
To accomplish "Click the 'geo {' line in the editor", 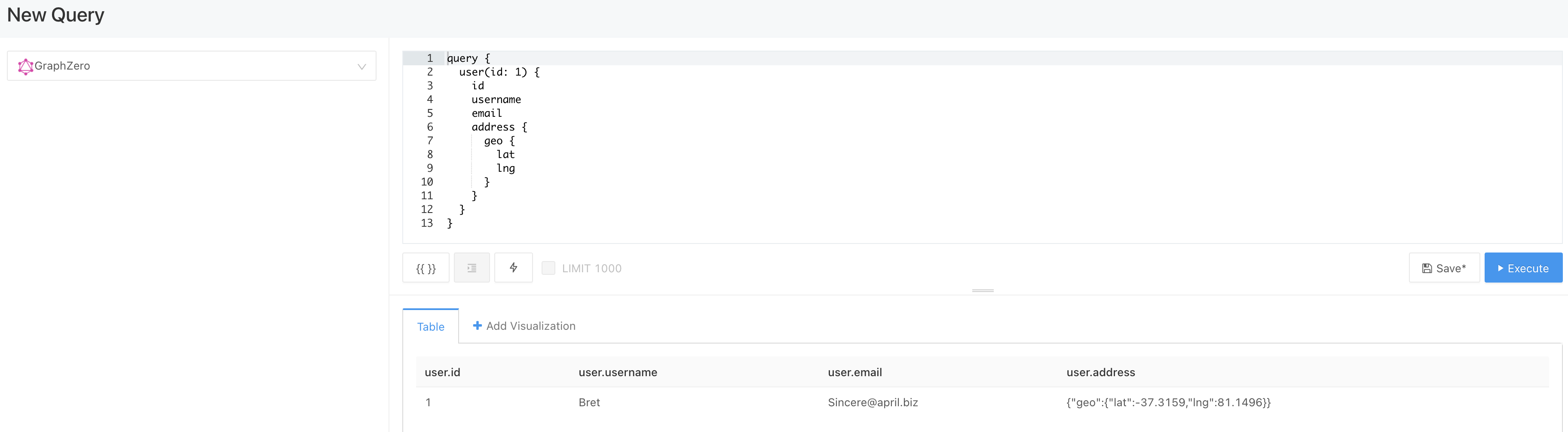I will click(499, 140).
